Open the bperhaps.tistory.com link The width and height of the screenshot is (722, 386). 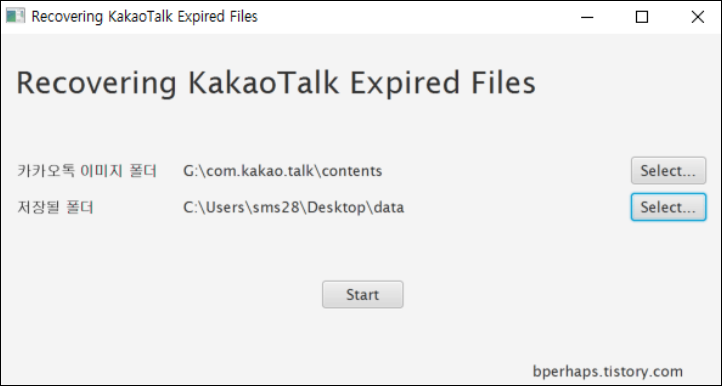(x=607, y=371)
